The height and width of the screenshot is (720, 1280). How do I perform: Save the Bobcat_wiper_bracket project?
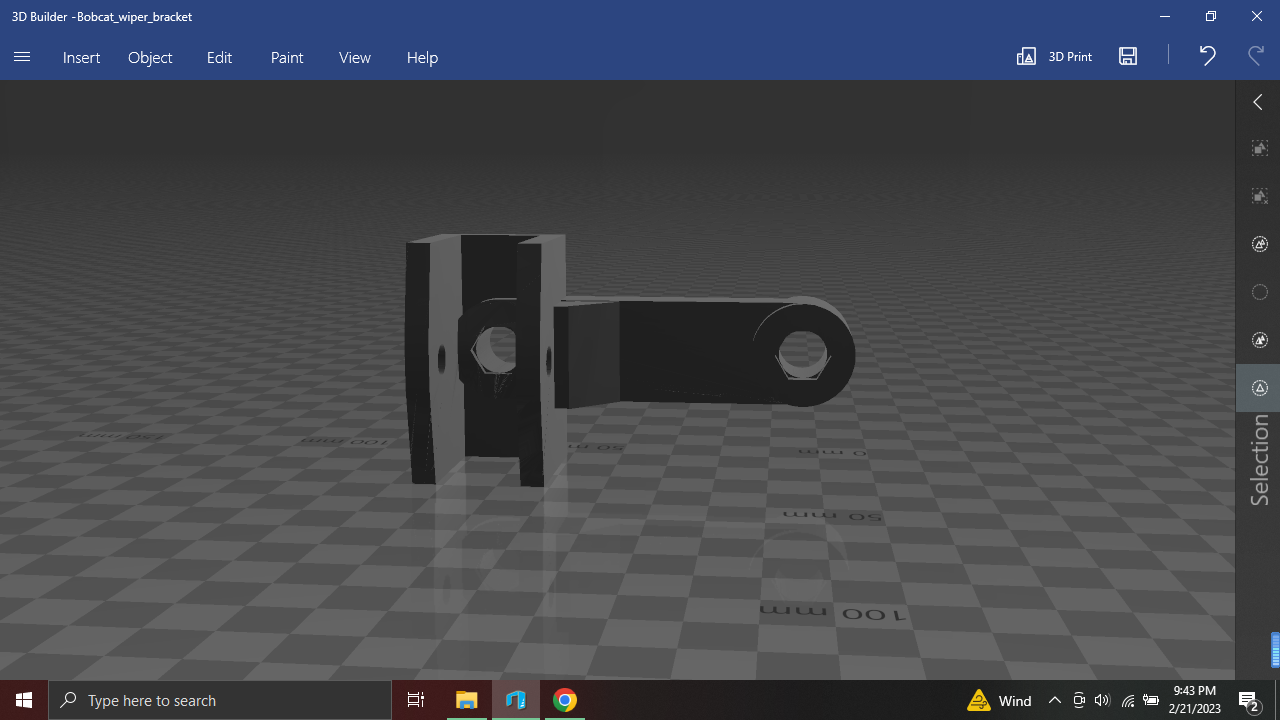pos(1127,56)
